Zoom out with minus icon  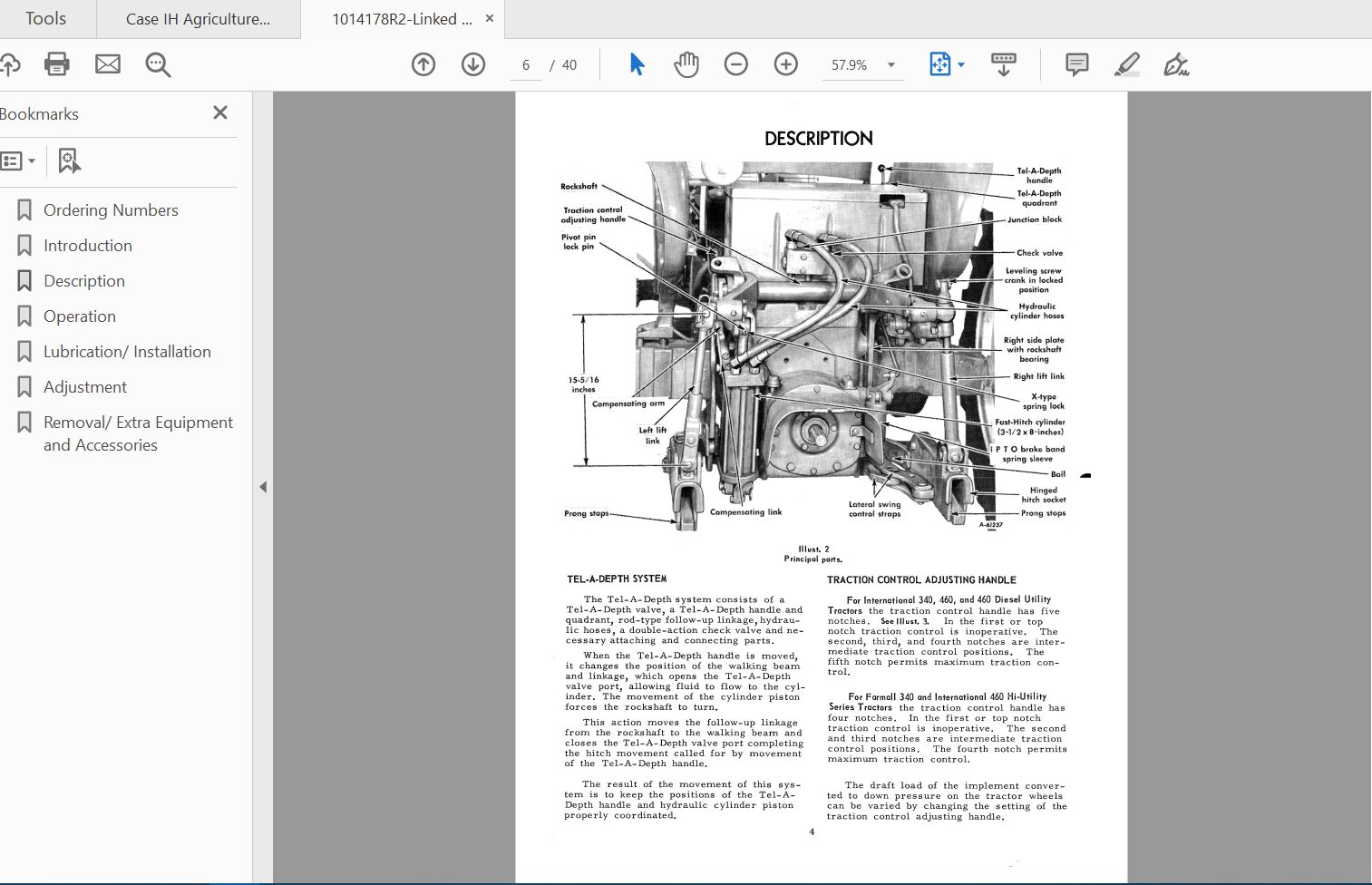point(736,64)
